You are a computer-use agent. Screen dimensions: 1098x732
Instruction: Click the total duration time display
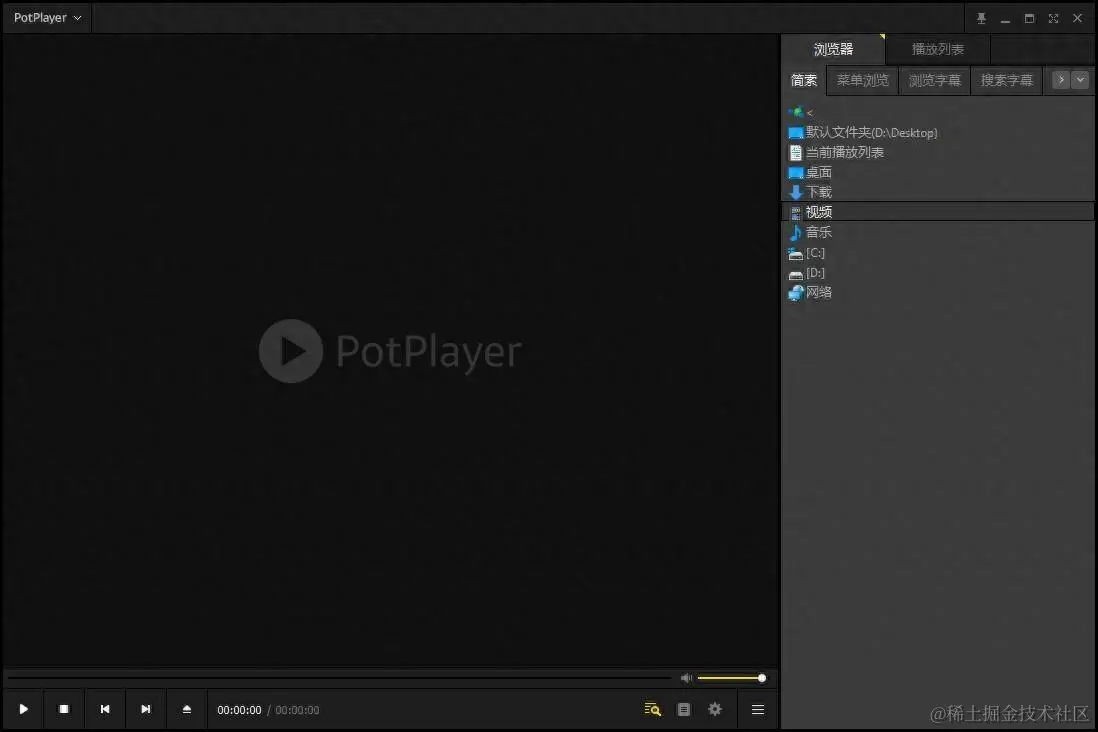(x=297, y=710)
